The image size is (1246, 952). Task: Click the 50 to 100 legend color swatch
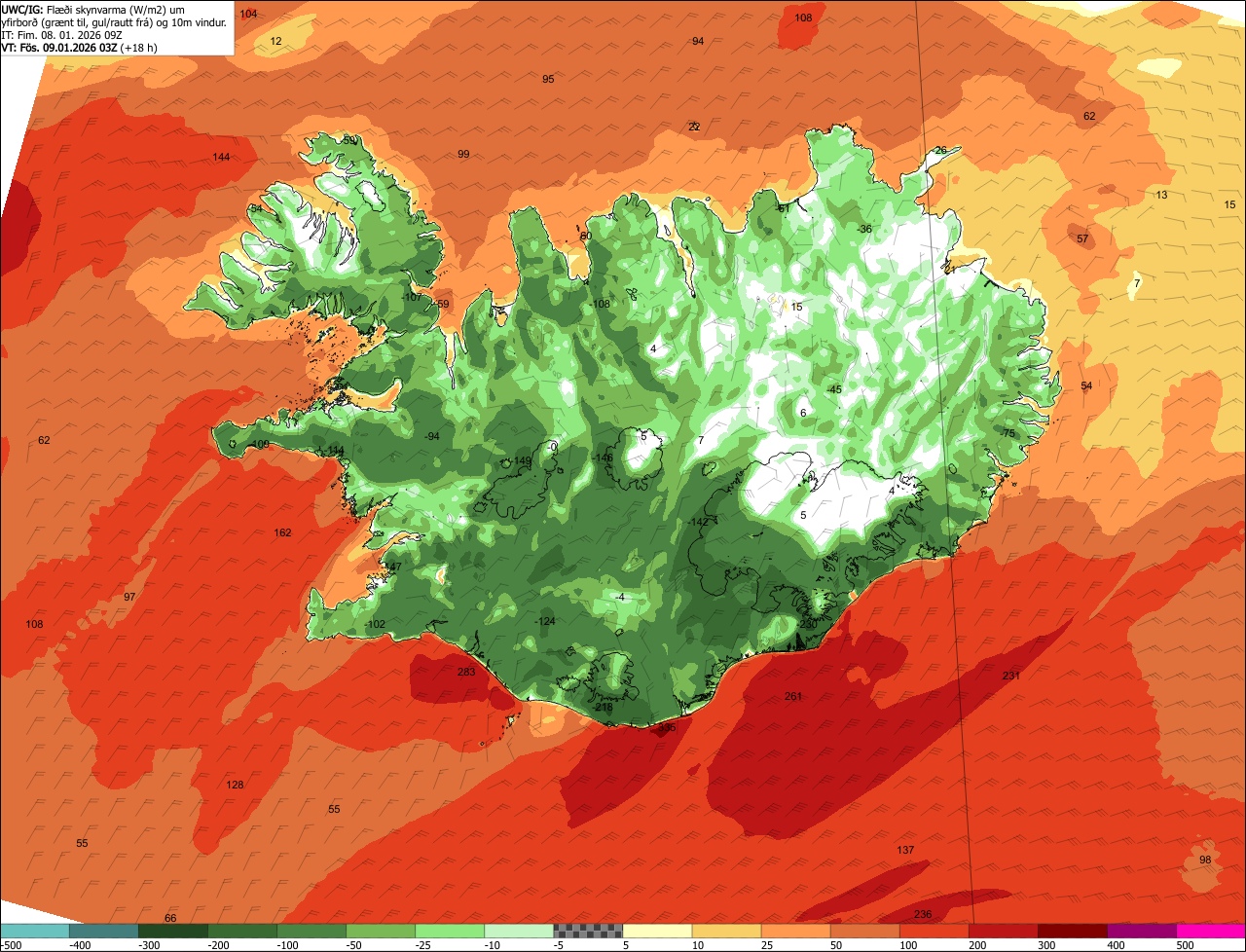pyautogui.click(x=864, y=931)
